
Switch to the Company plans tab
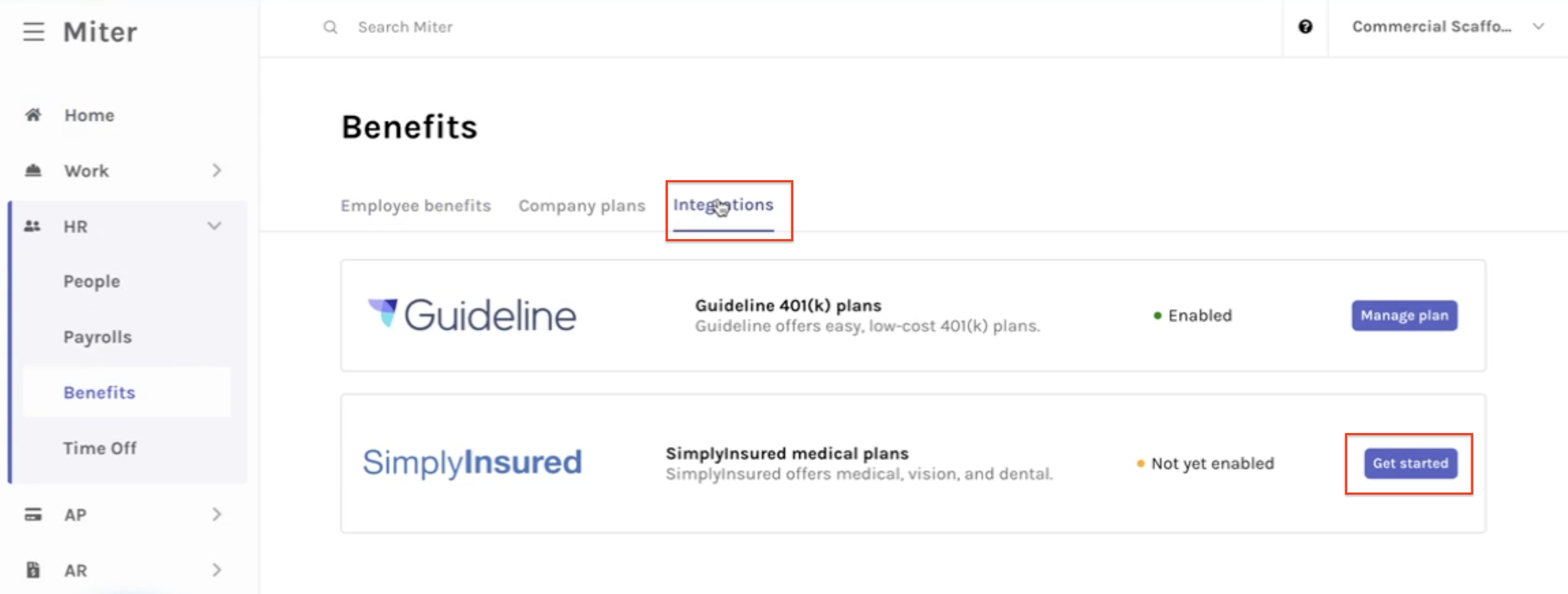[x=582, y=206]
